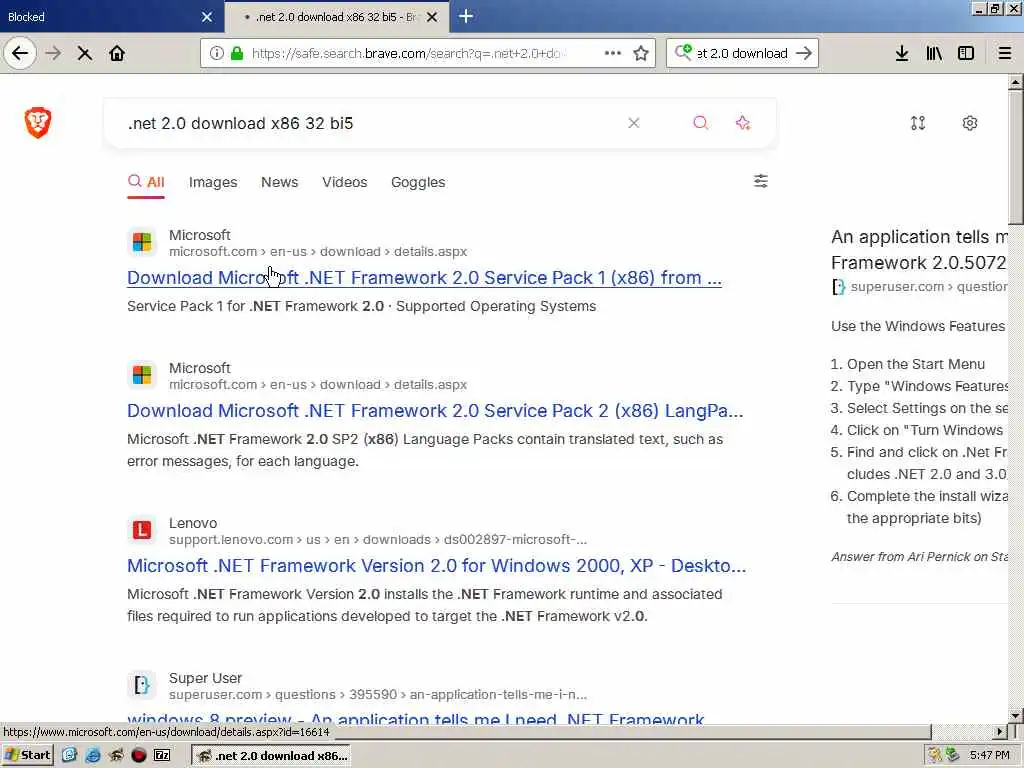This screenshot has width=1024, height=768.
Task: Open .NET Framework 2.0 Service Pack 1 link
Action: (424, 278)
